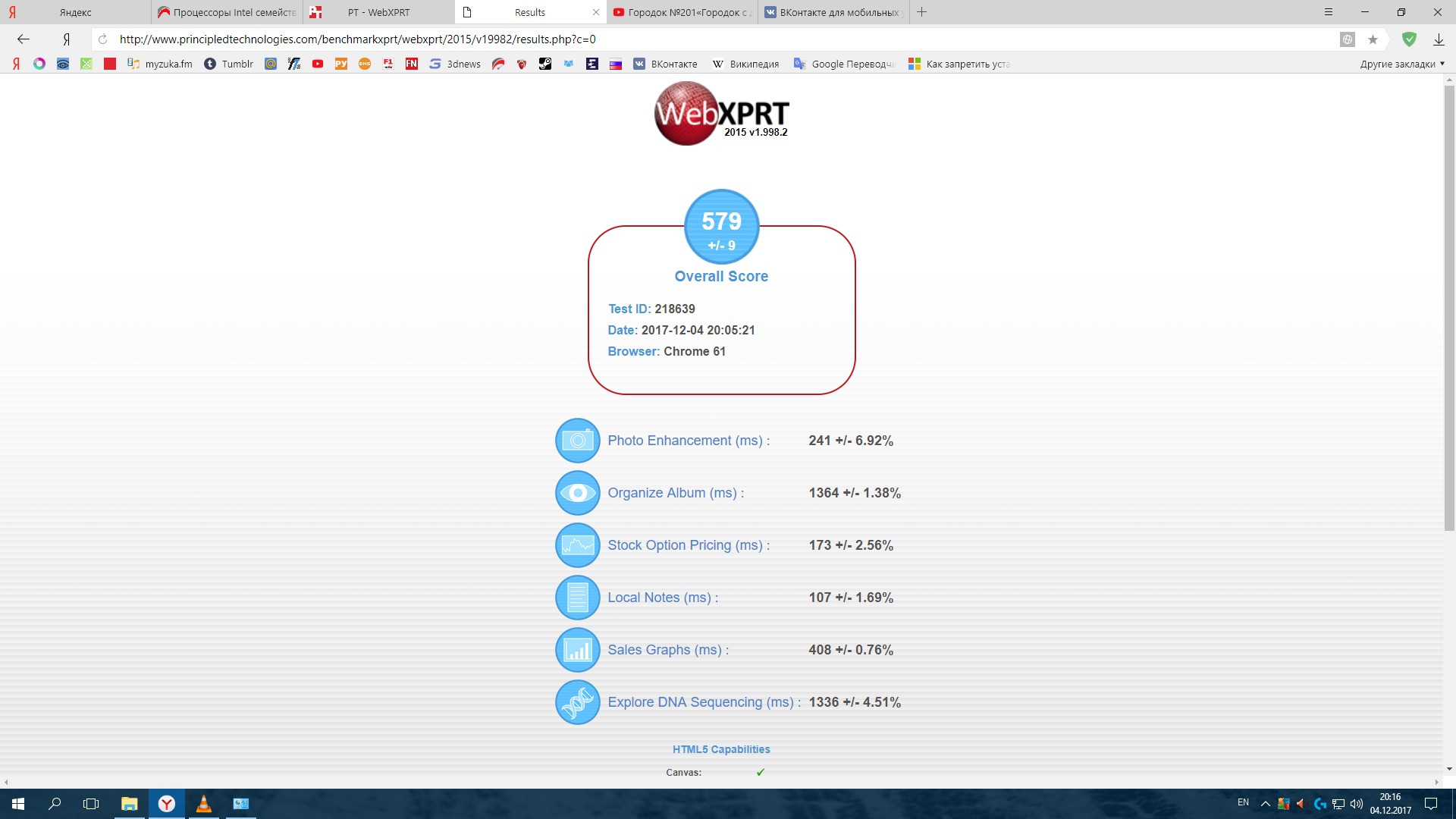1456x819 pixels.
Task: Click the Explore DNA Sequencing helix icon
Action: 577,702
